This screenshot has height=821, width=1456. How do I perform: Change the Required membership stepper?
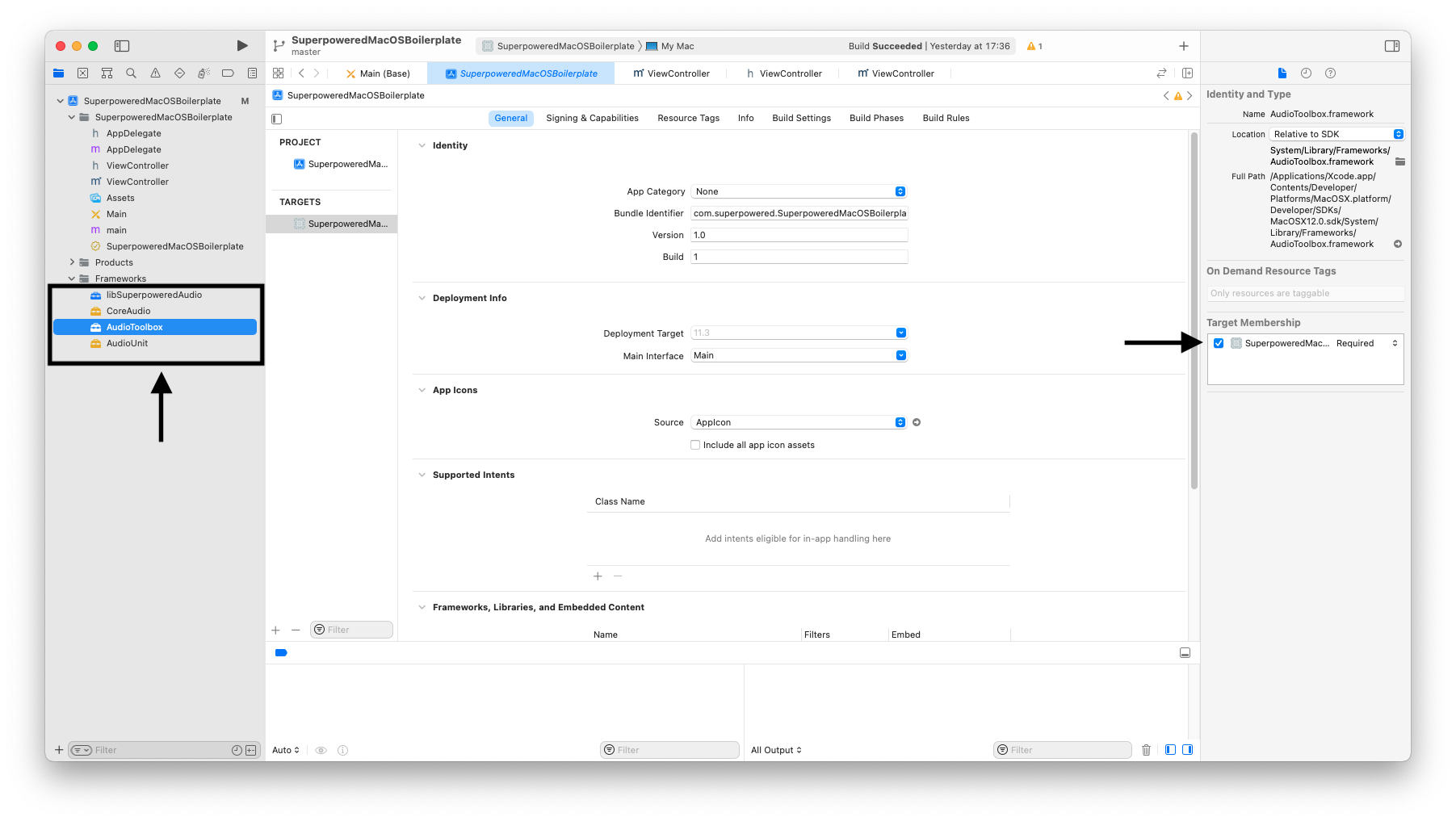click(x=1395, y=343)
